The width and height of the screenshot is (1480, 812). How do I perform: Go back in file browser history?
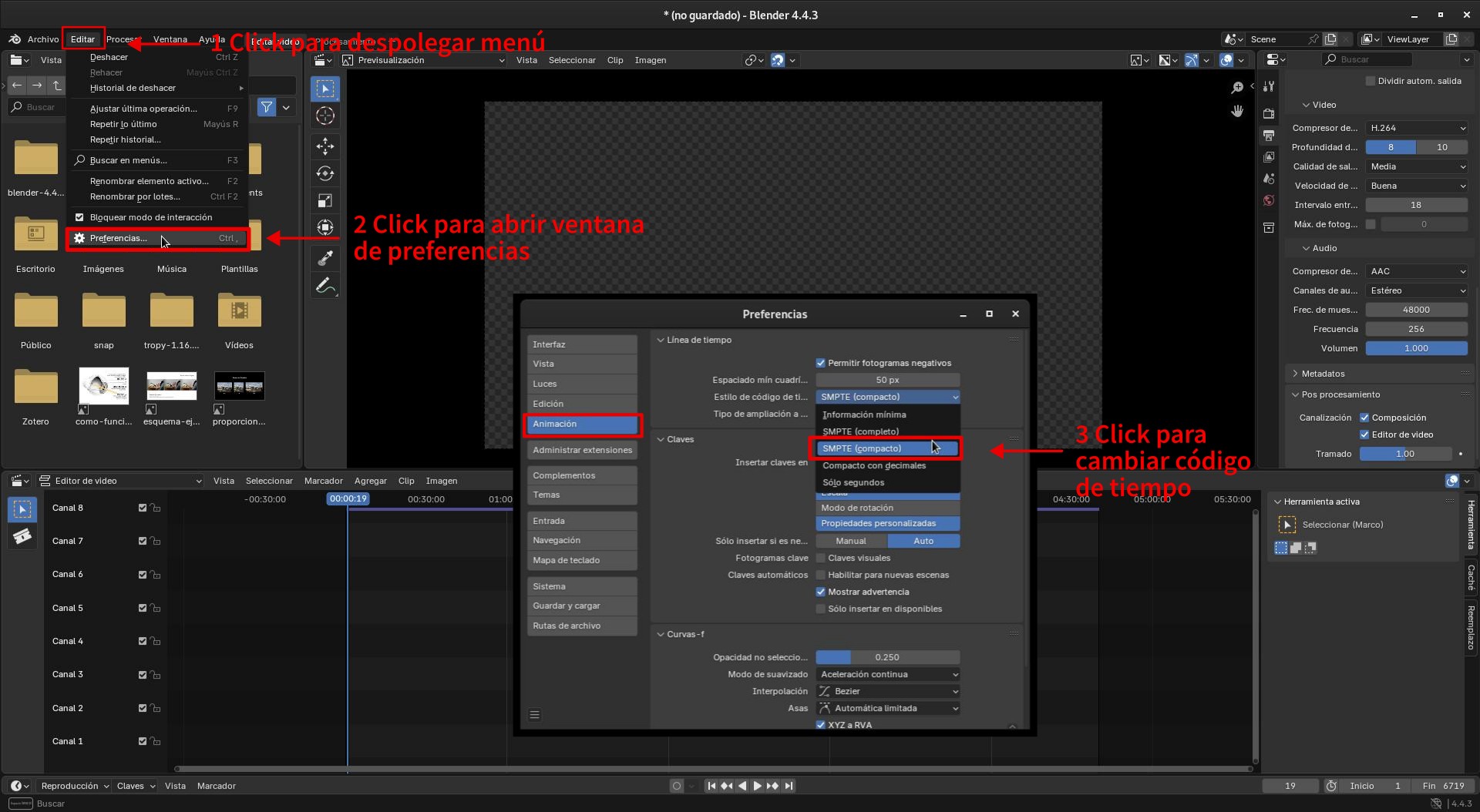point(17,86)
